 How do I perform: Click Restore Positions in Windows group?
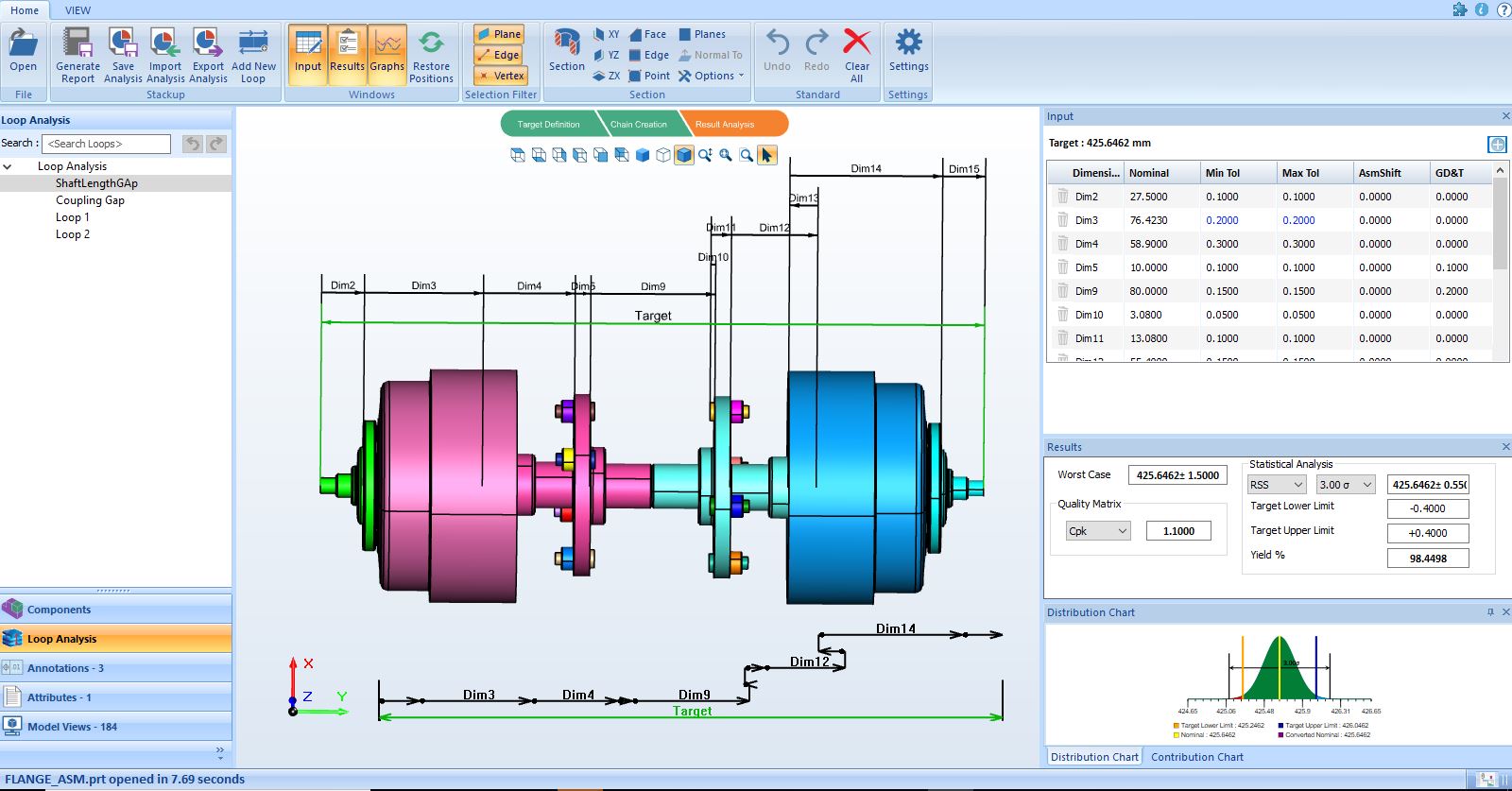pos(431,54)
